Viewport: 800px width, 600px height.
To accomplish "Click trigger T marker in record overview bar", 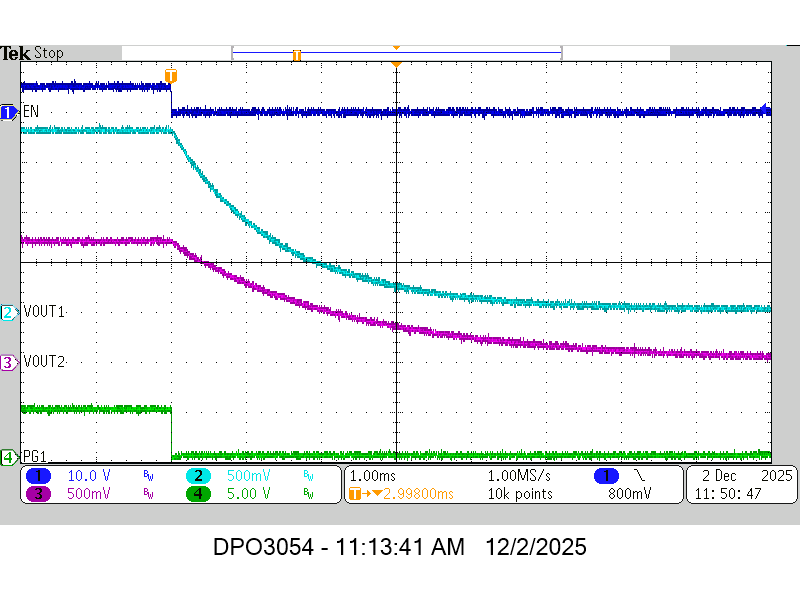I will (x=297, y=55).
